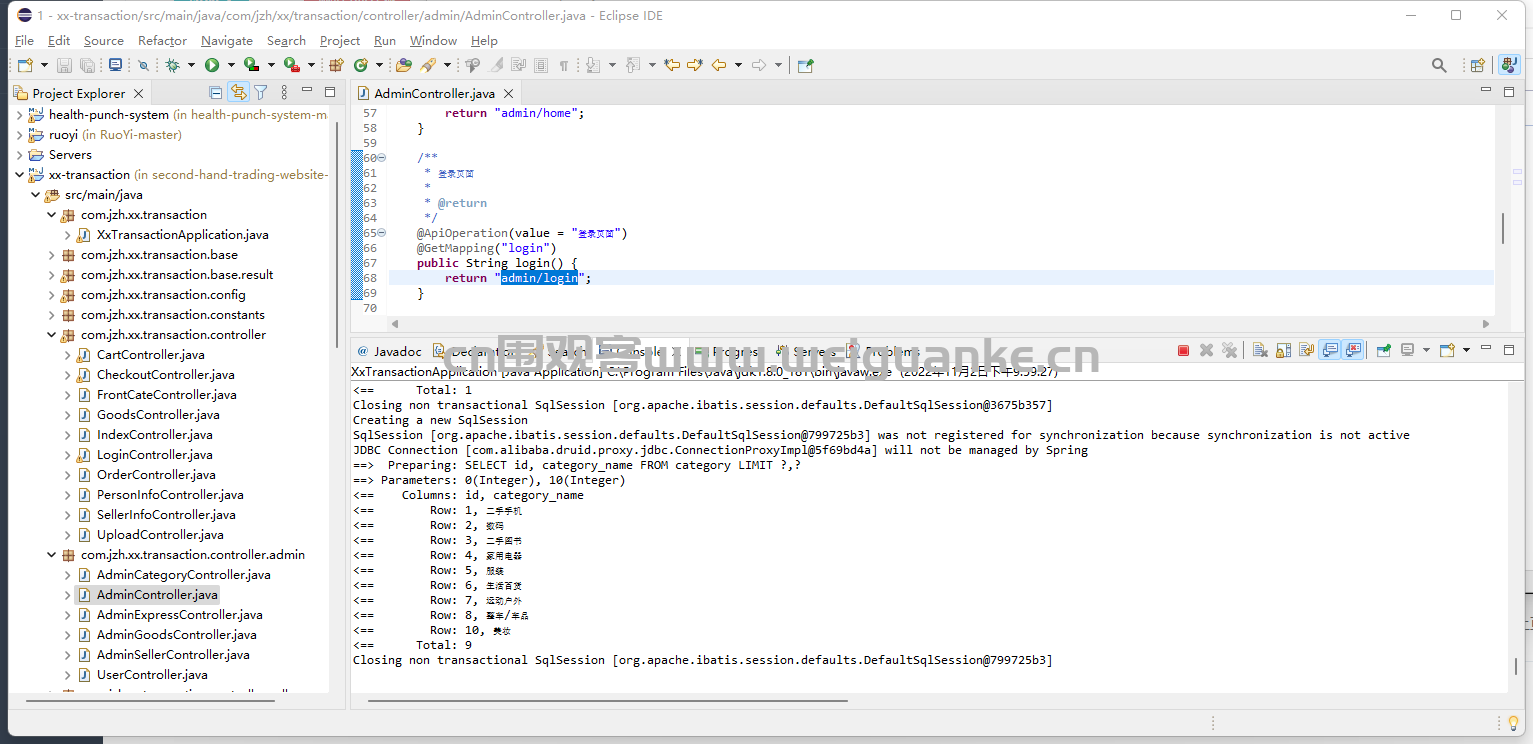Click the Debug bug icon in toolbar

[x=173, y=65]
